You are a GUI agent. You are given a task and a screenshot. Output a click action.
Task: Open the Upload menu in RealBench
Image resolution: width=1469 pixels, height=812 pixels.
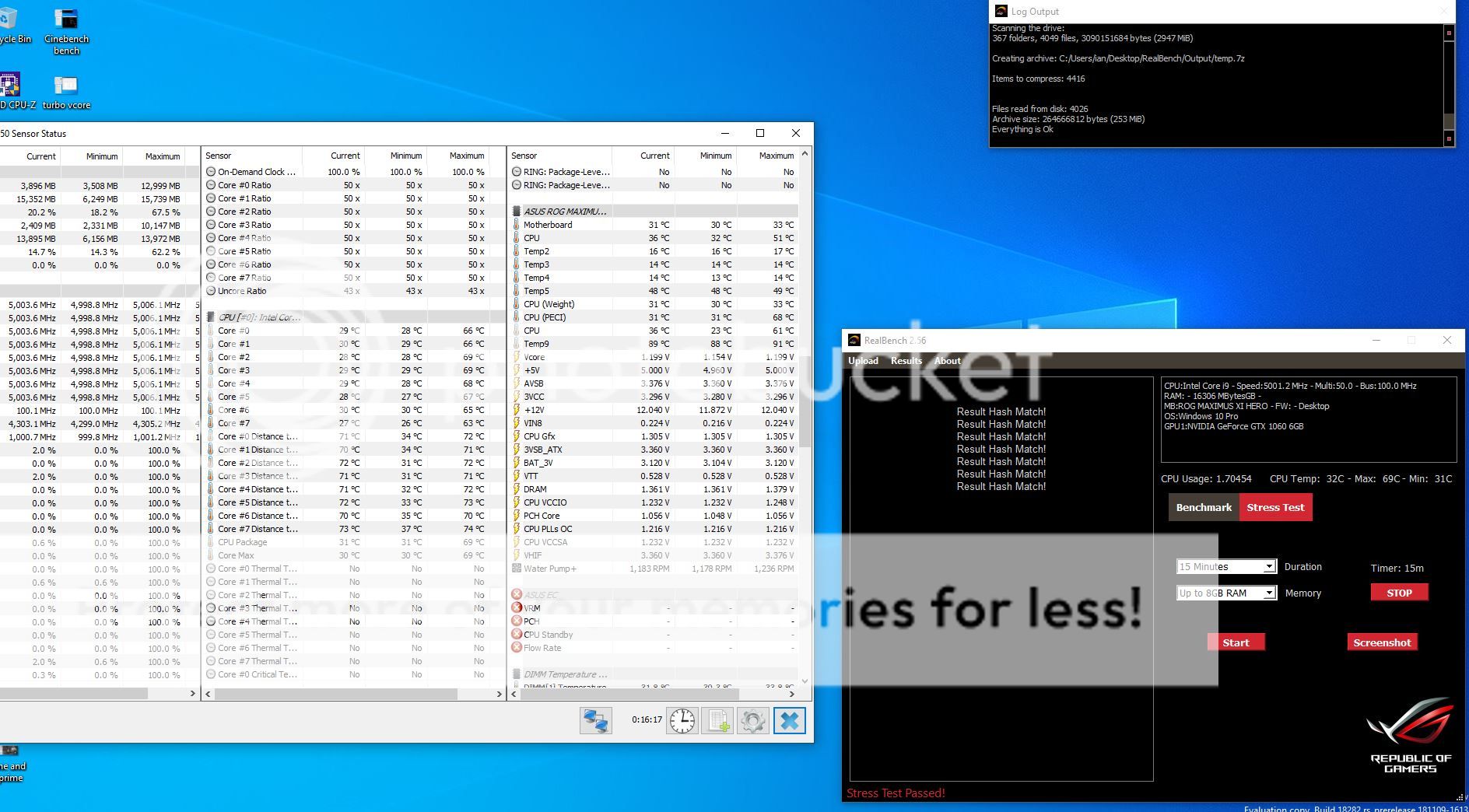[x=863, y=361]
